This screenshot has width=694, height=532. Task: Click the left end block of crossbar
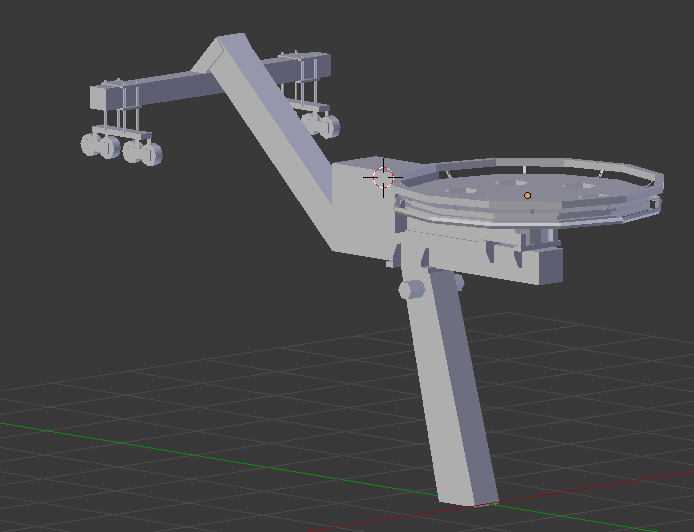102,98
